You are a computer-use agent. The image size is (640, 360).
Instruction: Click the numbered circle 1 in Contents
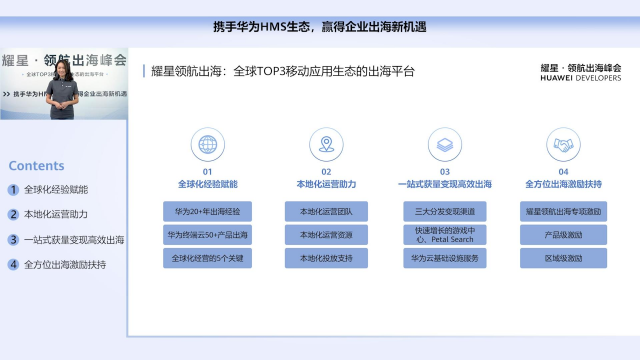click(13, 190)
